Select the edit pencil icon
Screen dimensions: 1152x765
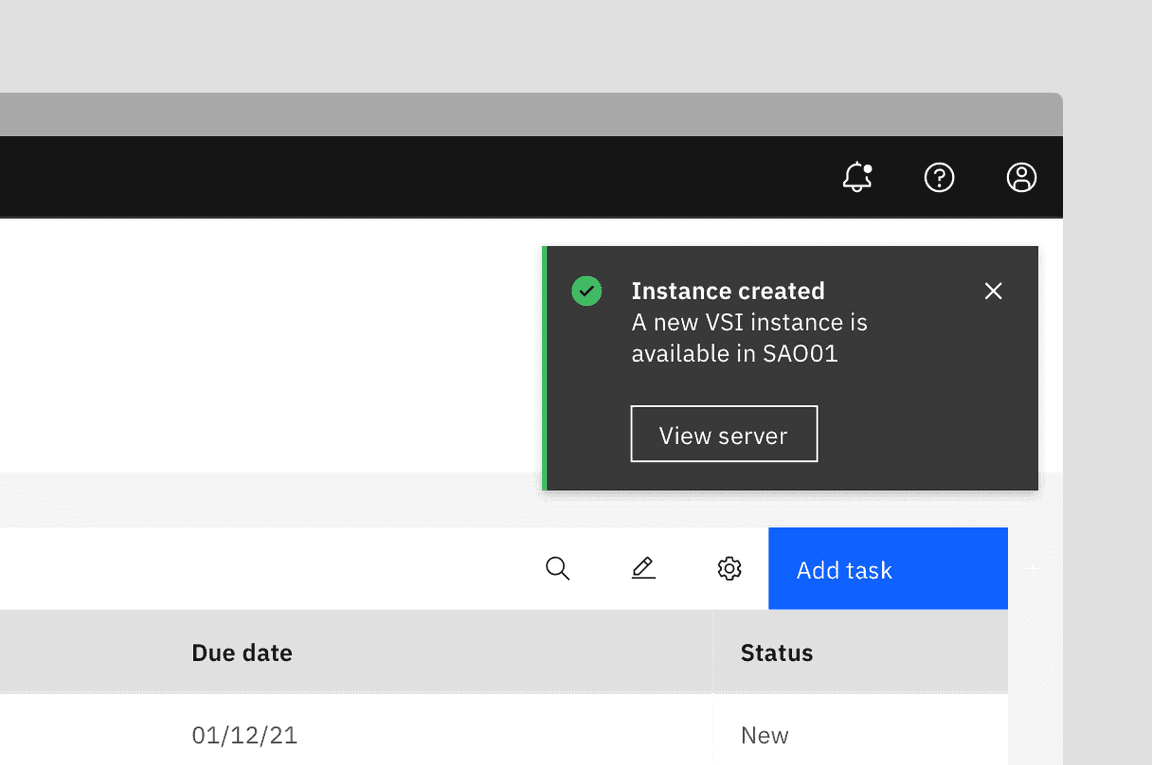[x=643, y=568]
